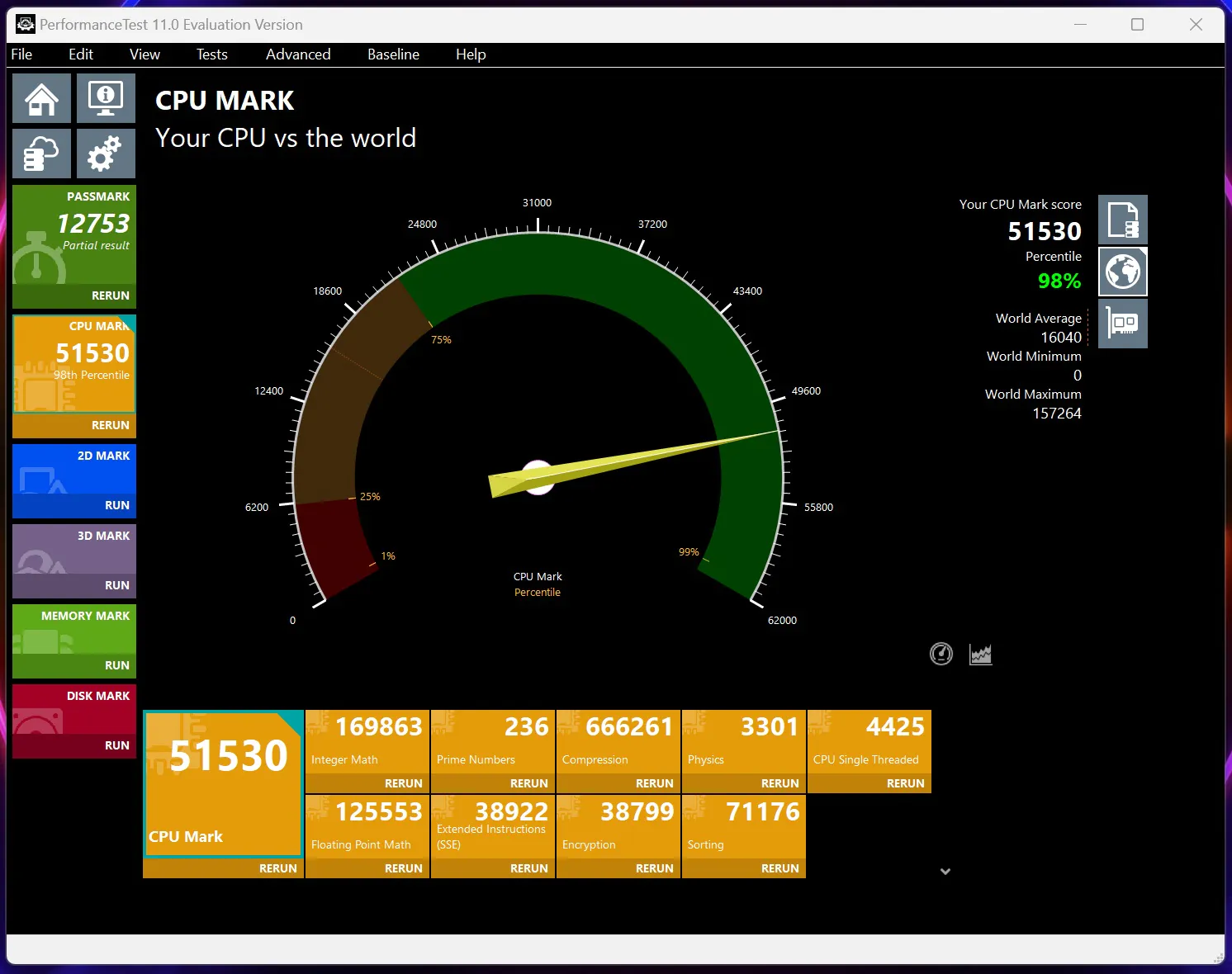Click the saved baseline document icon
Screen dimensions: 1232x974
coord(1123,220)
